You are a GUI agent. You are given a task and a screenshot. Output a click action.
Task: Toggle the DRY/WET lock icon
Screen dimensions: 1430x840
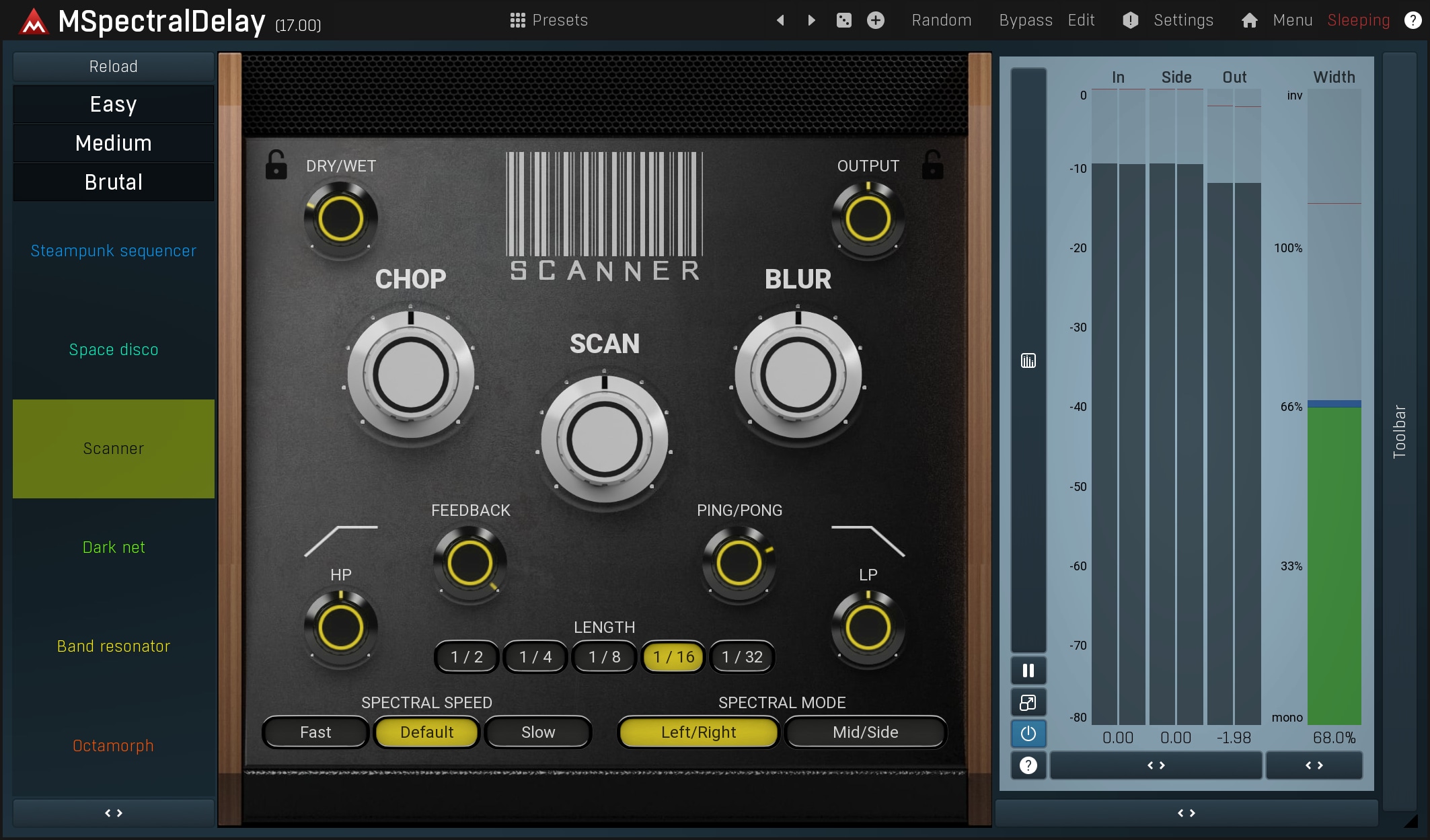pos(276,165)
